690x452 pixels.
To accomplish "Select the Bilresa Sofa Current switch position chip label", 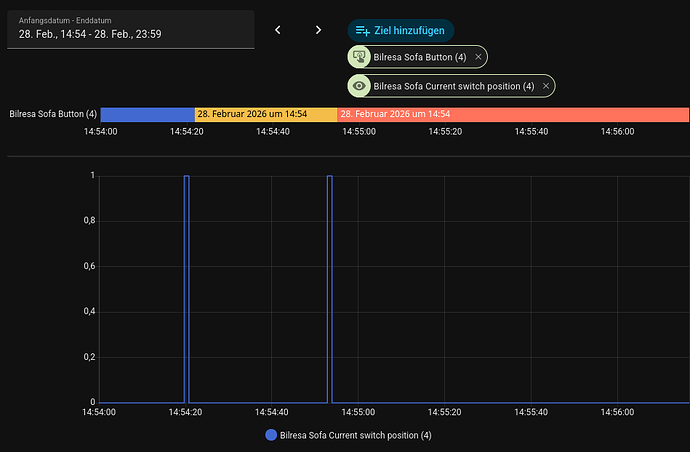I will pos(452,86).
